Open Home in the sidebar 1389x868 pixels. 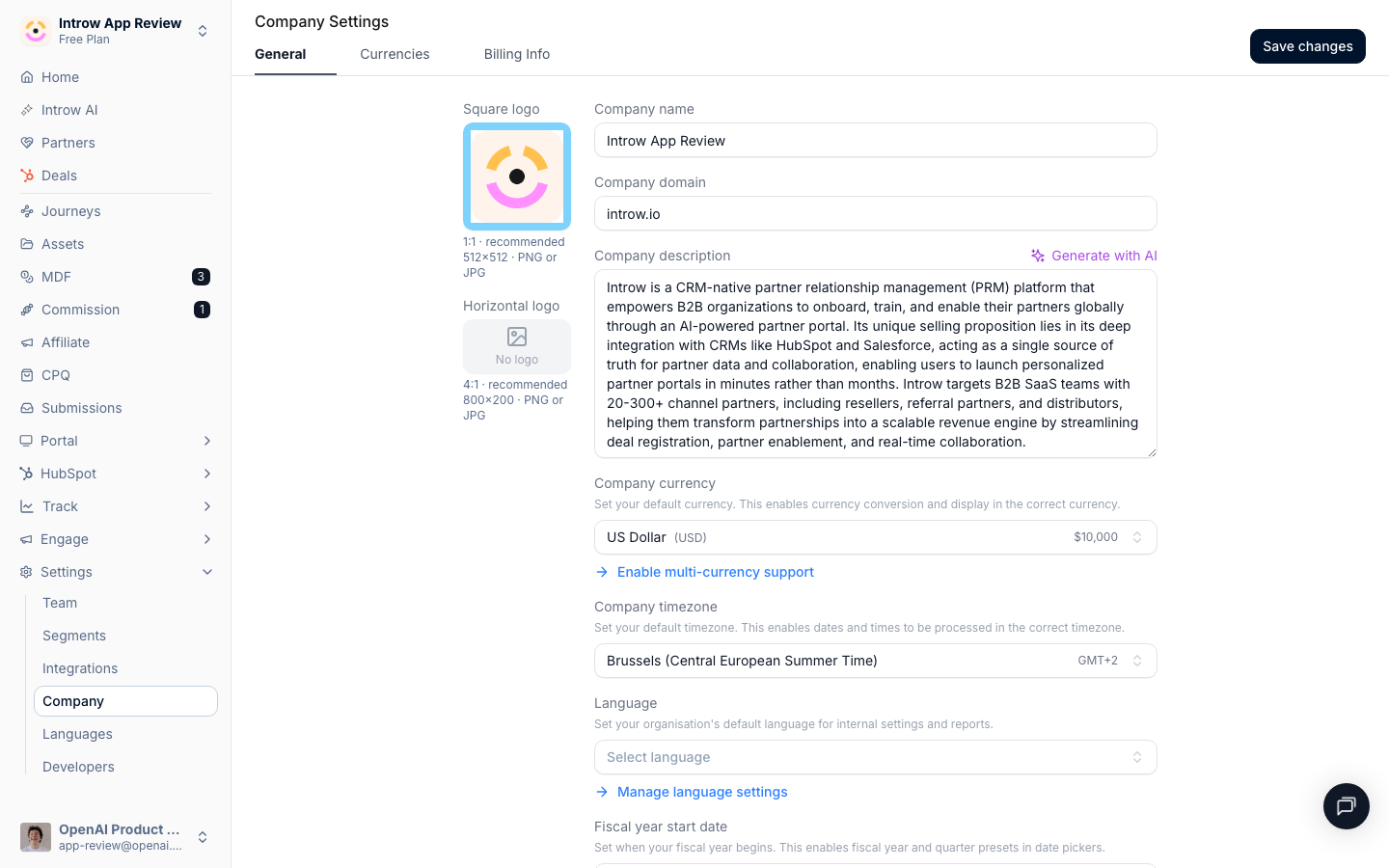[x=60, y=77]
